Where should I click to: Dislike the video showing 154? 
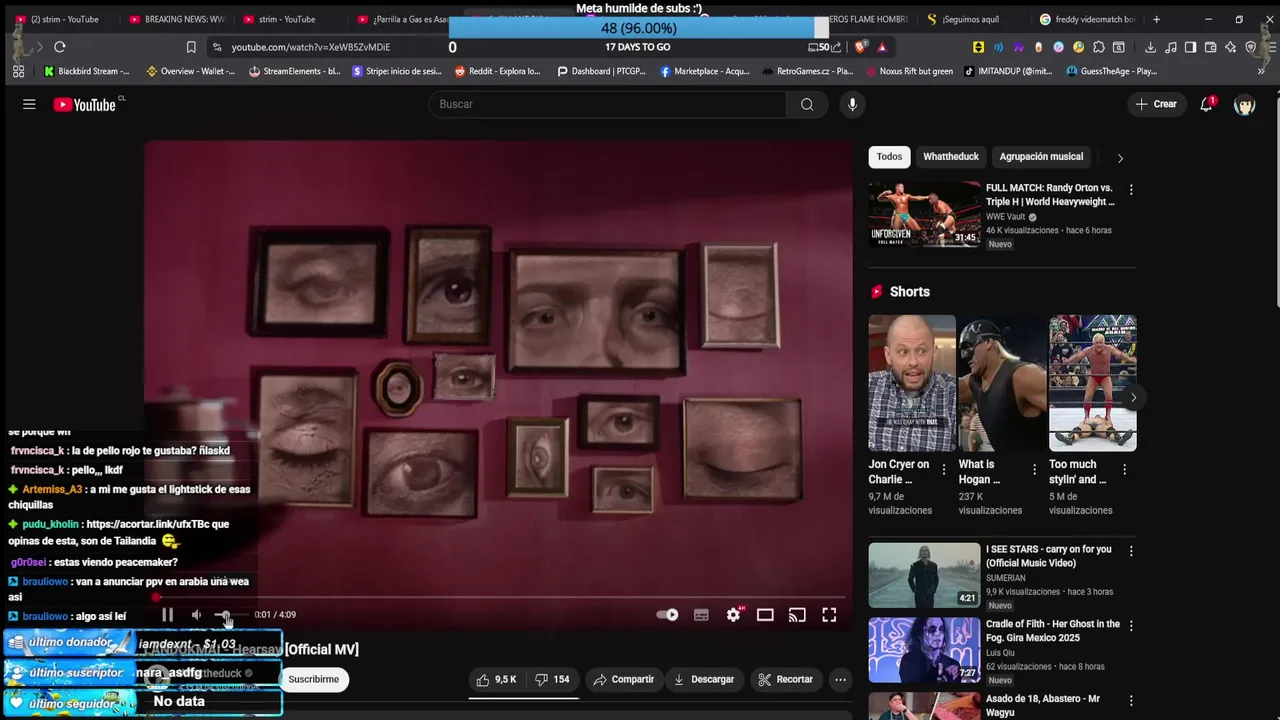click(552, 679)
